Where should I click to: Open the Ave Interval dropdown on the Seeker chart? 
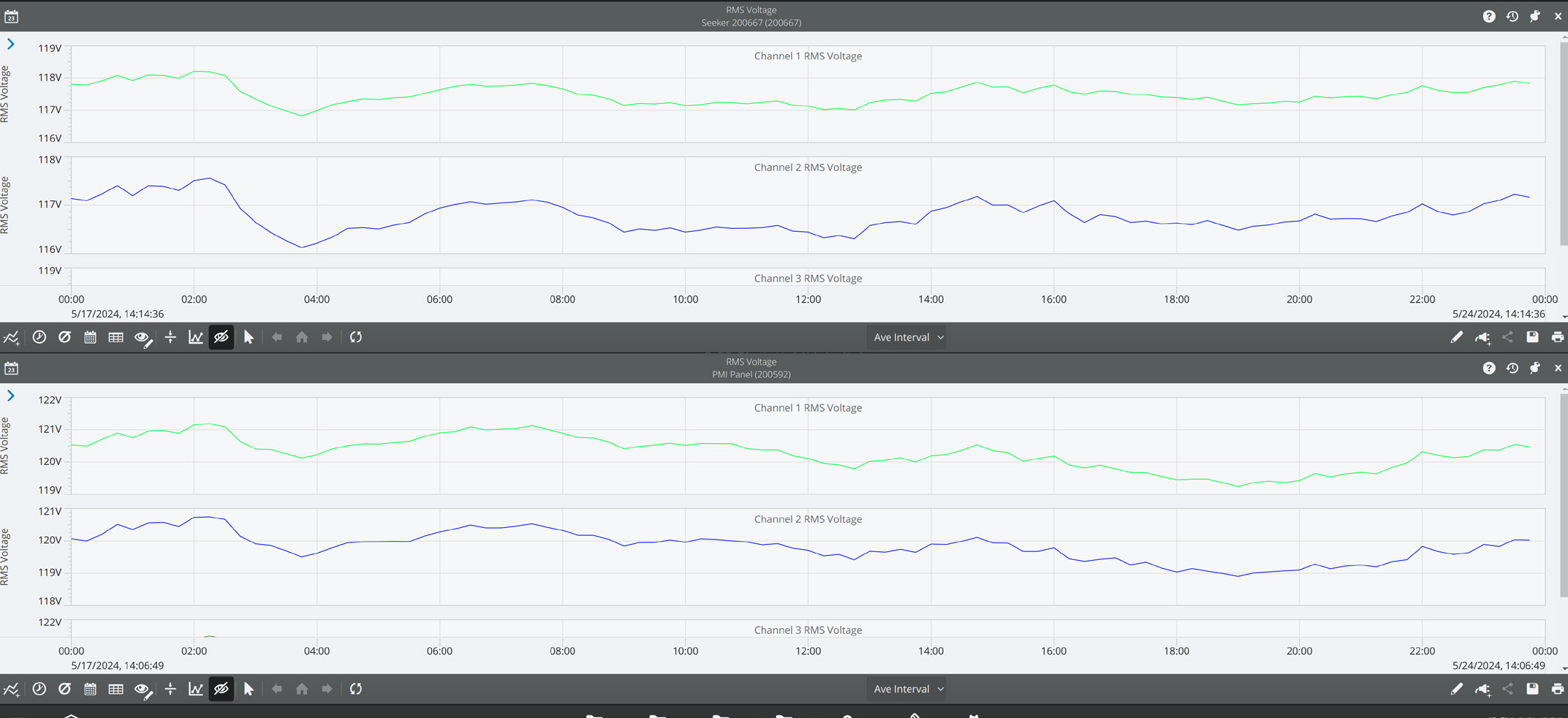click(x=906, y=337)
